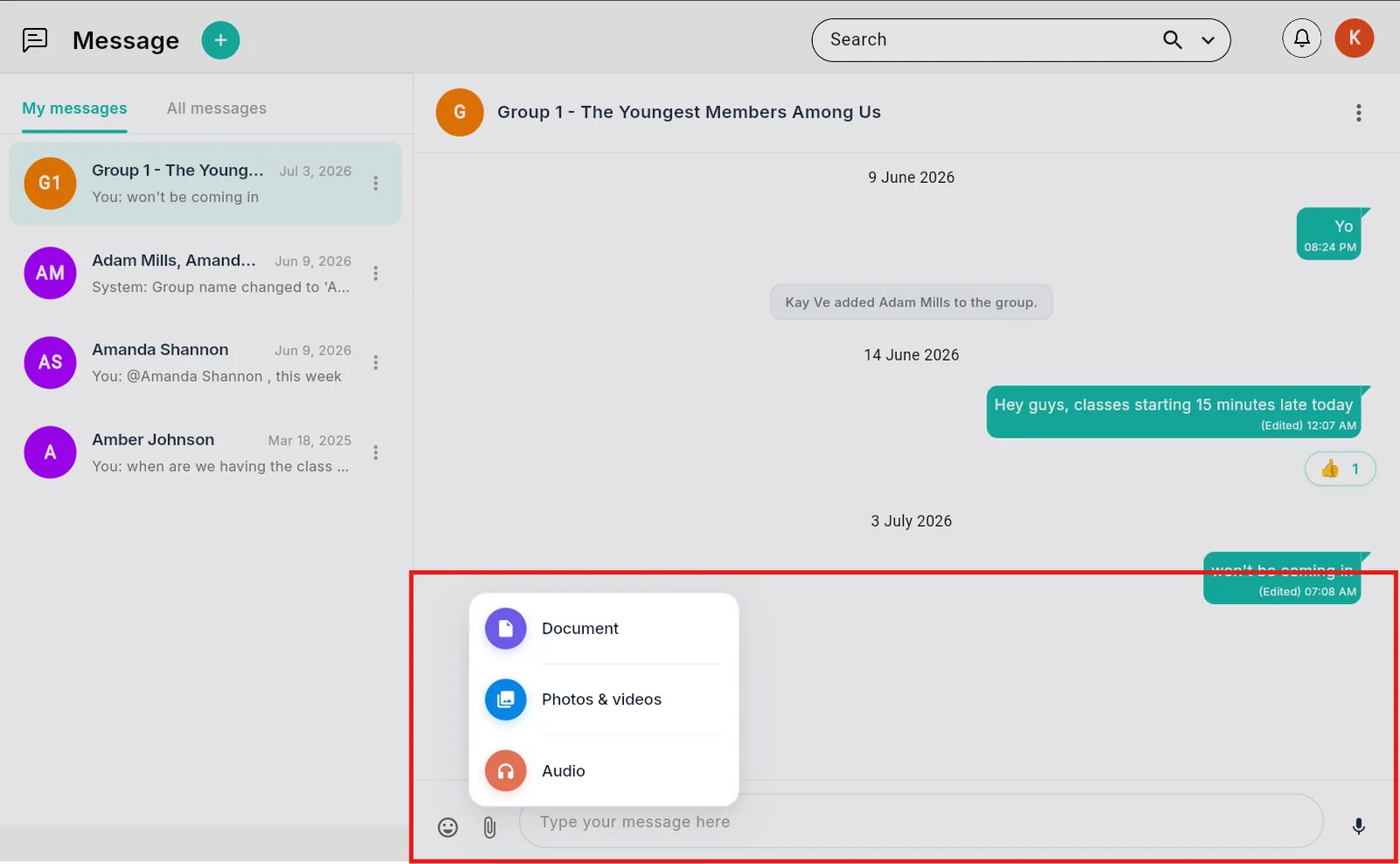Click the paperclip attachment icon

coord(490,827)
